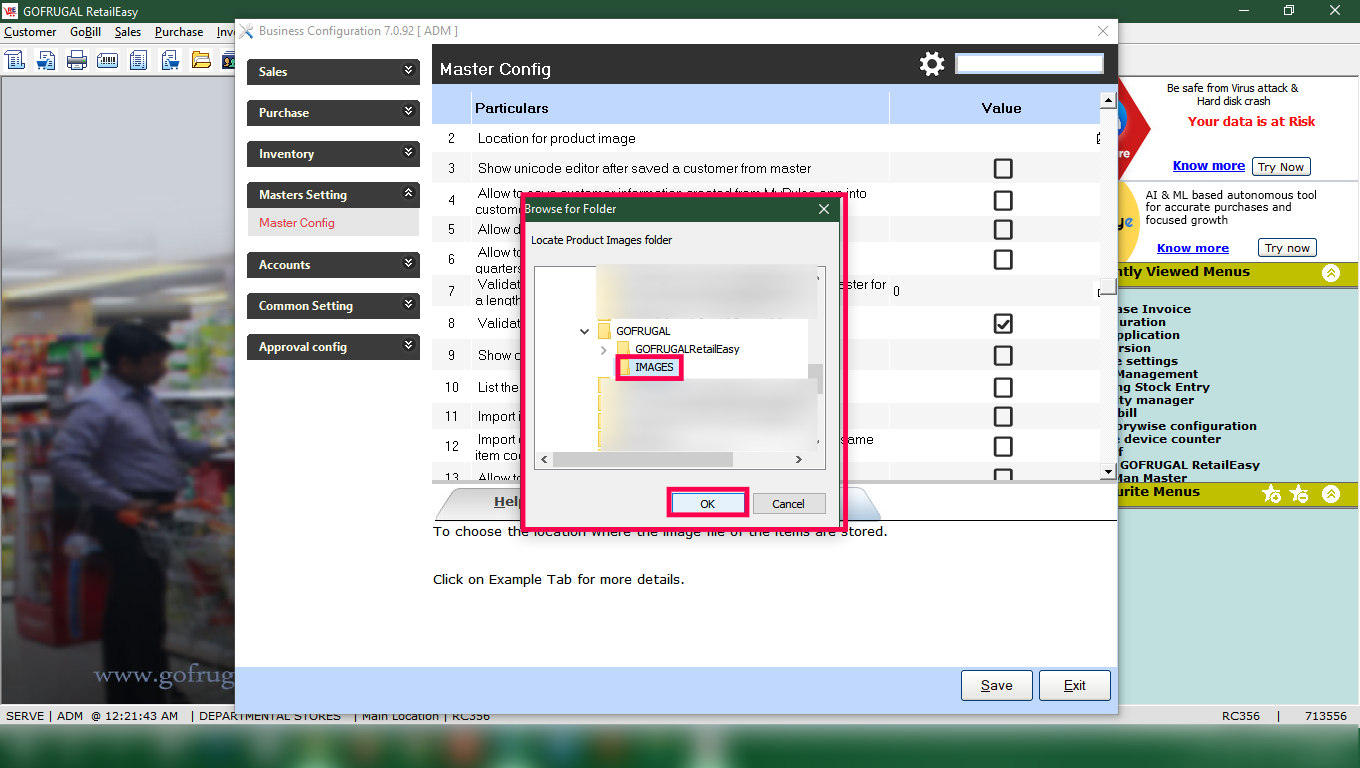Expand the Approval config section
The image size is (1360, 768).
[x=333, y=347]
